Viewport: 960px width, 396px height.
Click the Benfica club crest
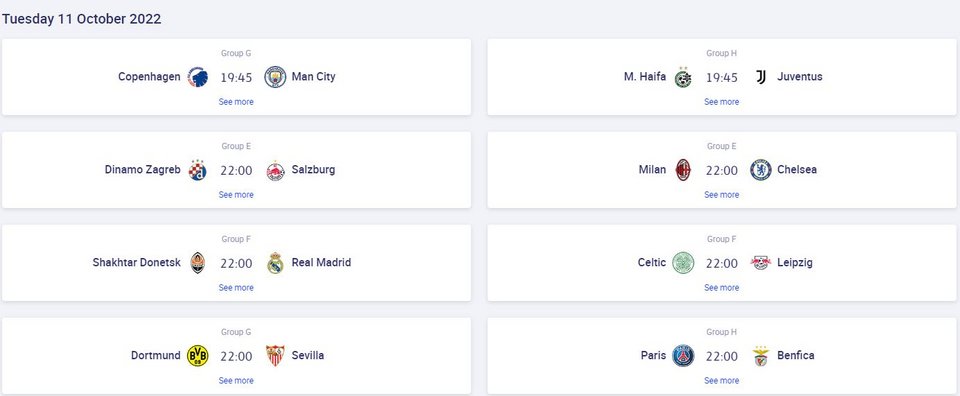click(x=760, y=356)
